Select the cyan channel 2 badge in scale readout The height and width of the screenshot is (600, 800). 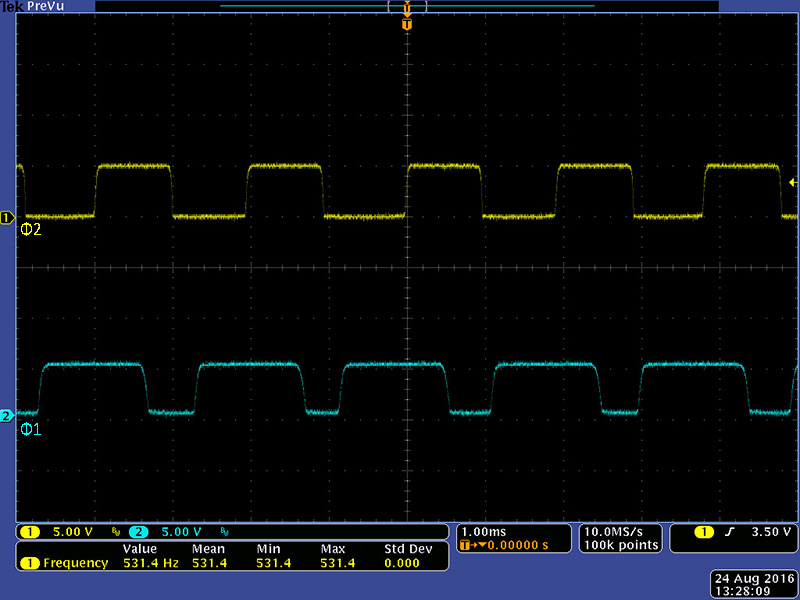tap(138, 531)
